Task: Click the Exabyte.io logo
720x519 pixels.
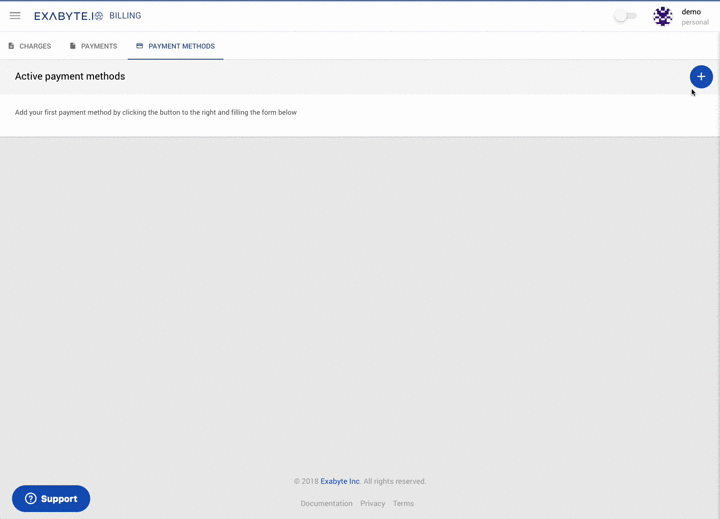Action: pos(68,16)
